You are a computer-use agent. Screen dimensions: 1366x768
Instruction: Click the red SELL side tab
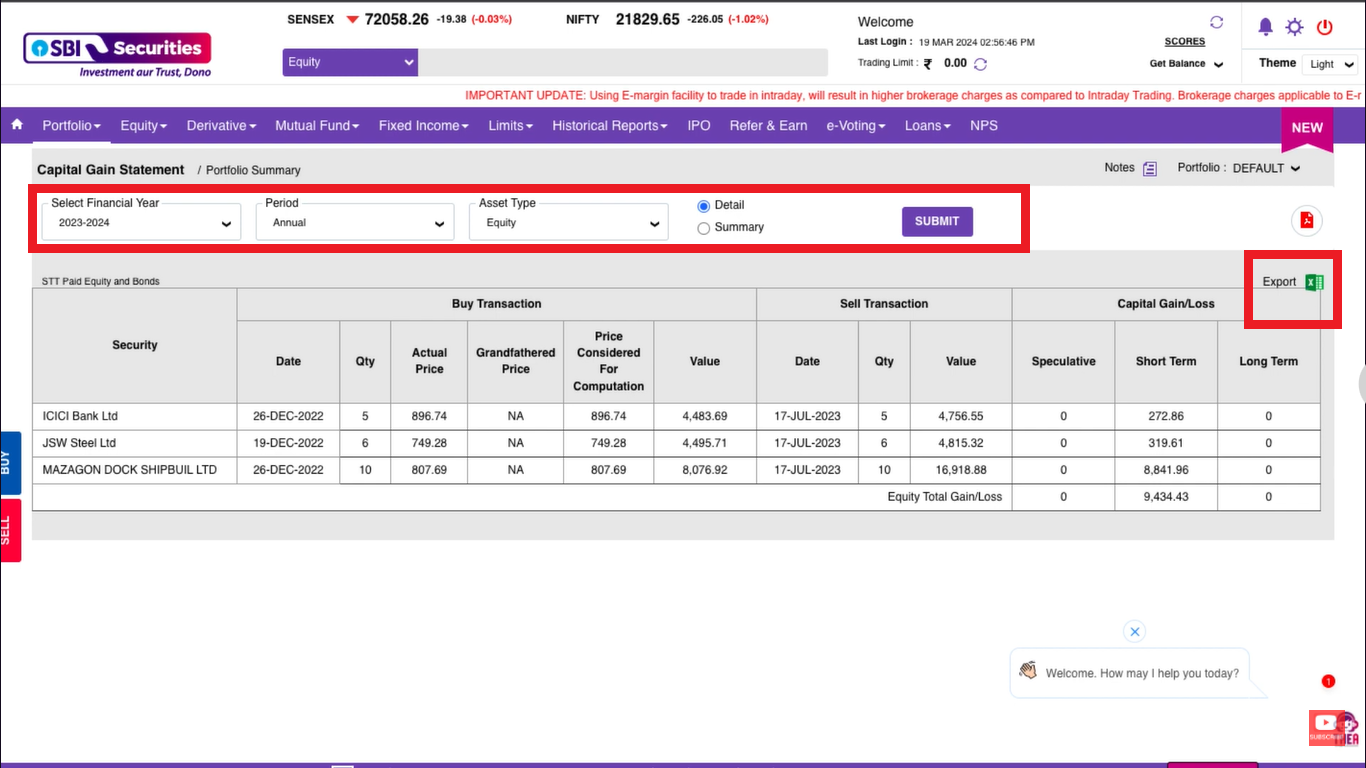tap(10, 530)
